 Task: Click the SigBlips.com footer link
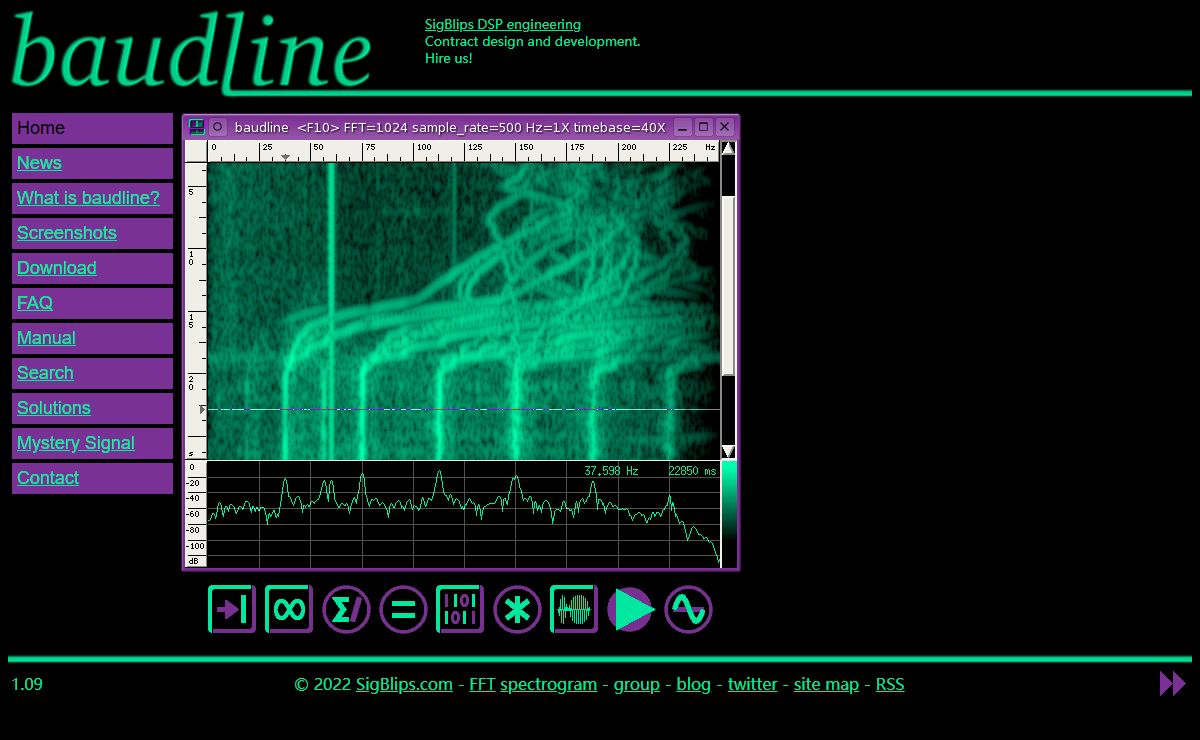tap(404, 684)
